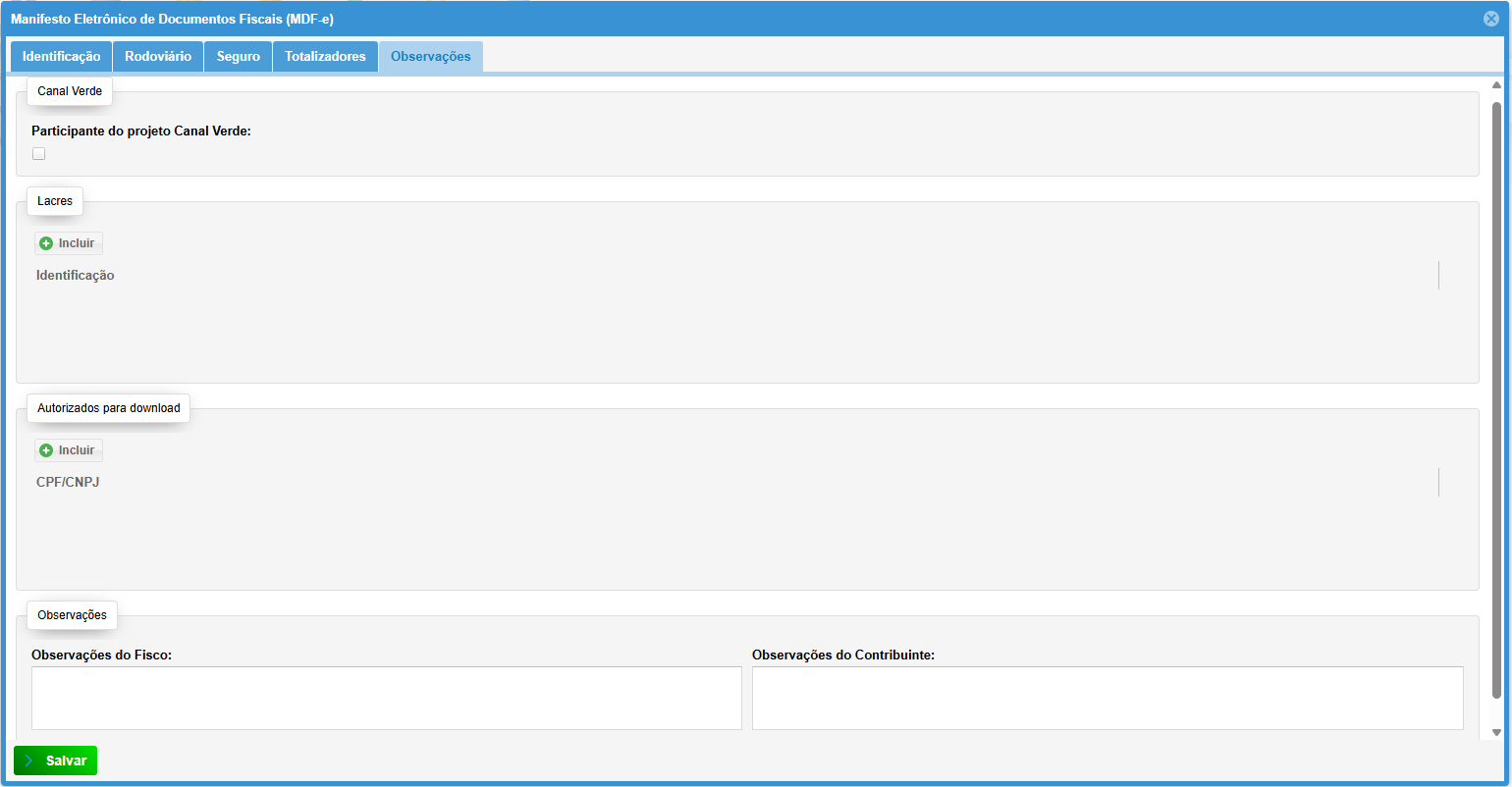Click the plus Incluir icon under Autorizados para download
The width and height of the screenshot is (1512, 787).
[x=46, y=450]
